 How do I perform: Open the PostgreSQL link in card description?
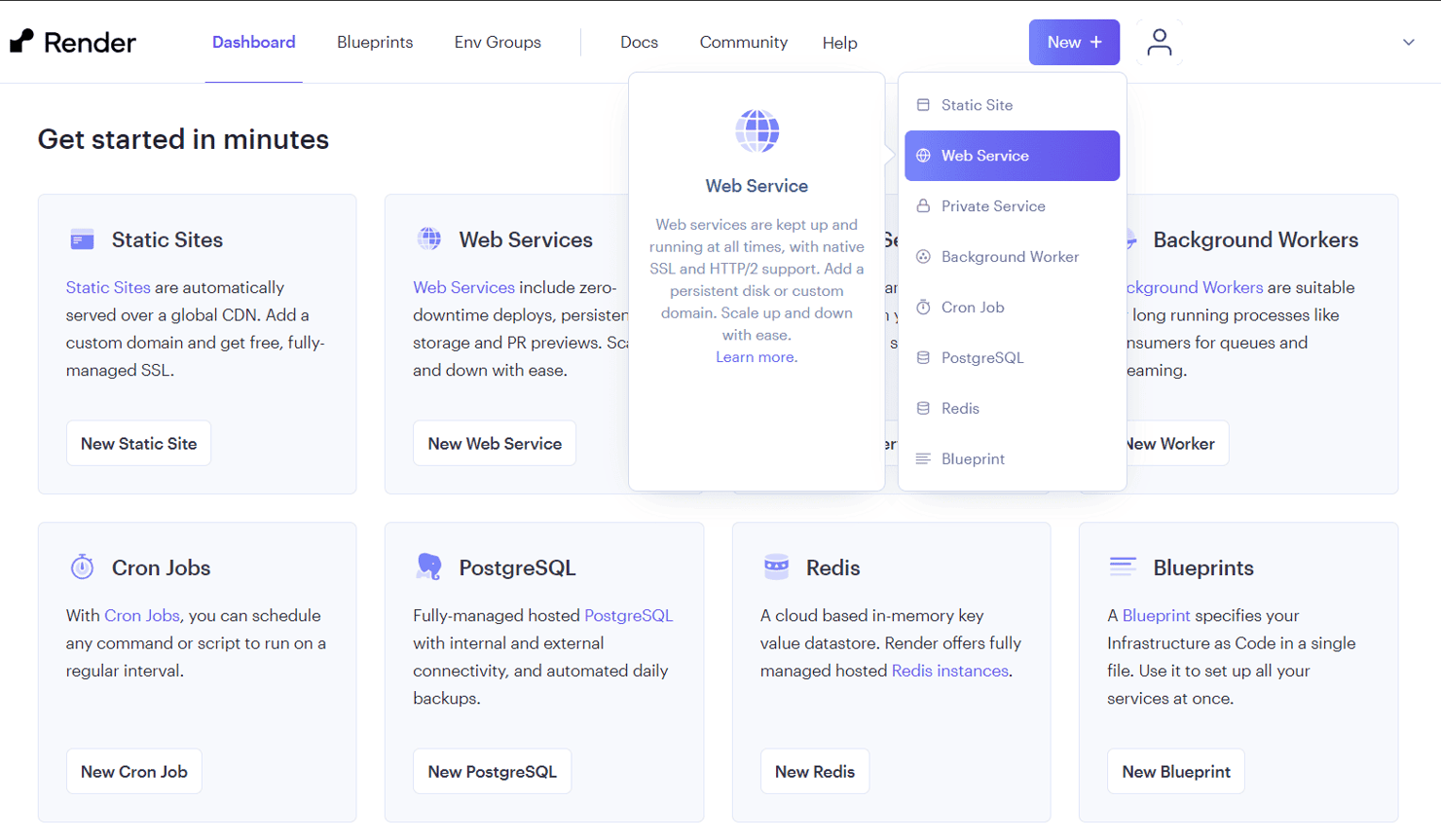click(628, 615)
